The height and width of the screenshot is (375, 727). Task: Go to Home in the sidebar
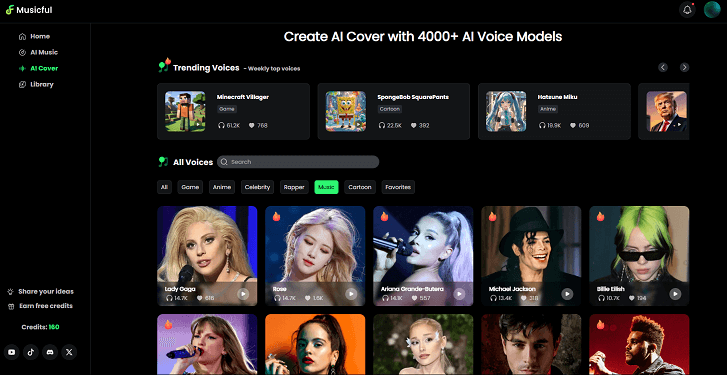click(34, 36)
